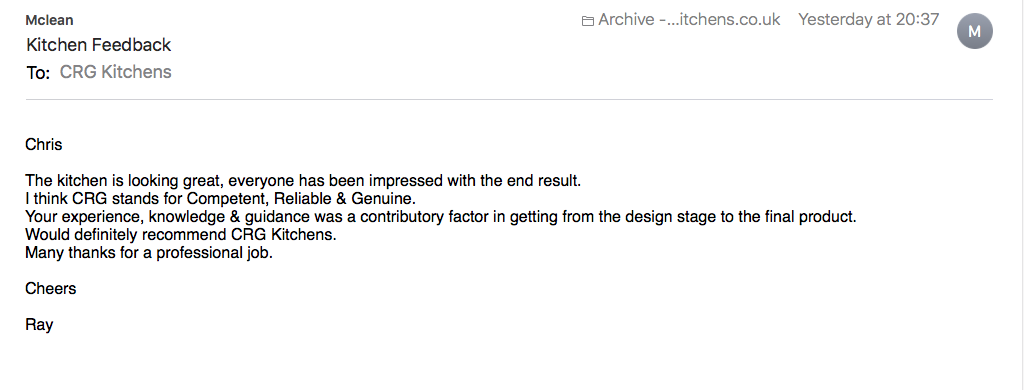Place cursor in 'The kitchen is looking great' line
Image resolution: width=1024 pixels, height=390 pixels.
click(x=303, y=180)
